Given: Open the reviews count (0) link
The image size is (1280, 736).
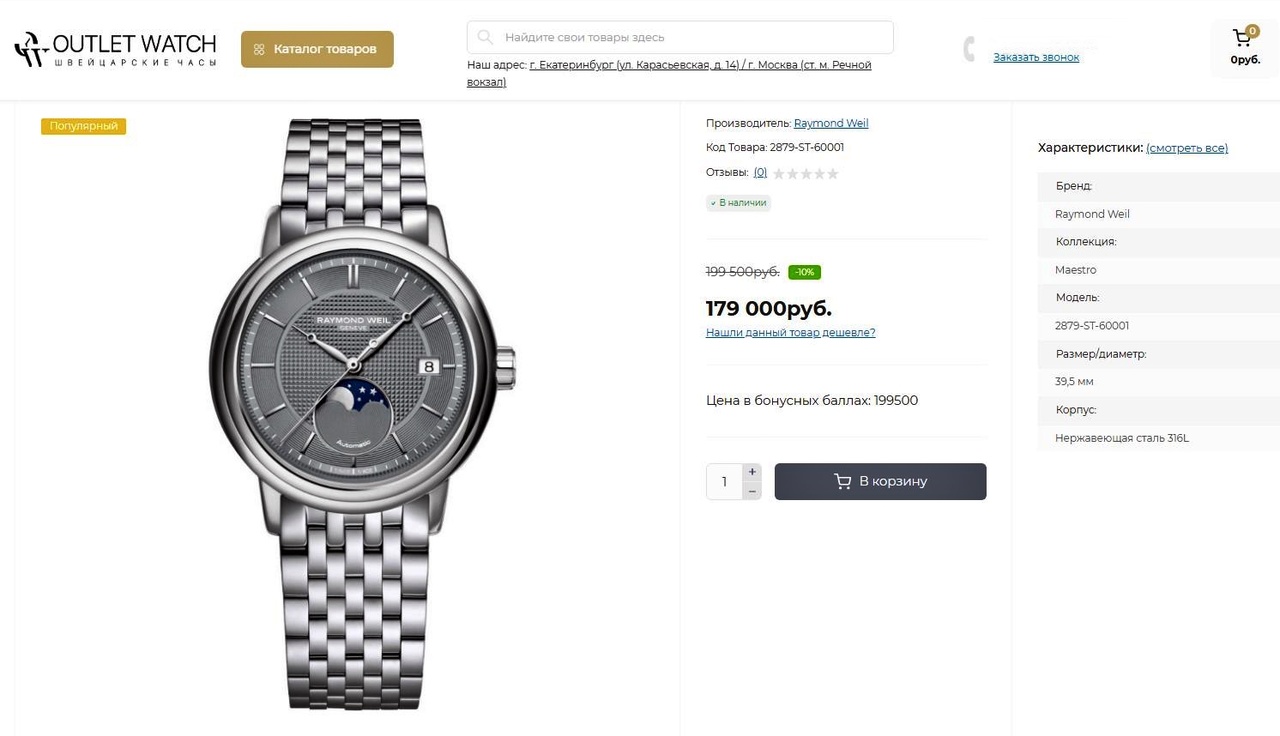Looking at the screenshot, I should coord(760,173).
